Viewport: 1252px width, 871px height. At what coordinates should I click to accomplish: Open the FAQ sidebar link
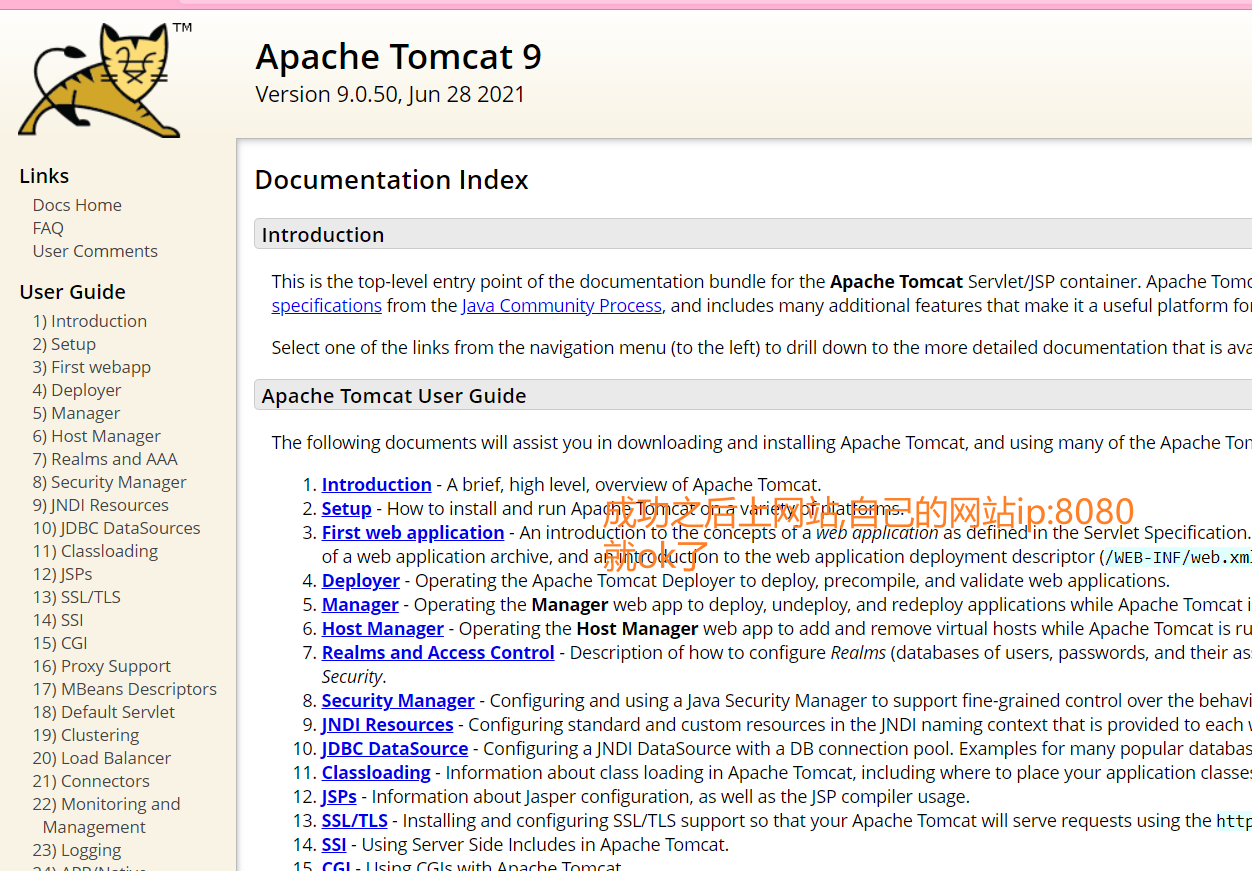48,228
